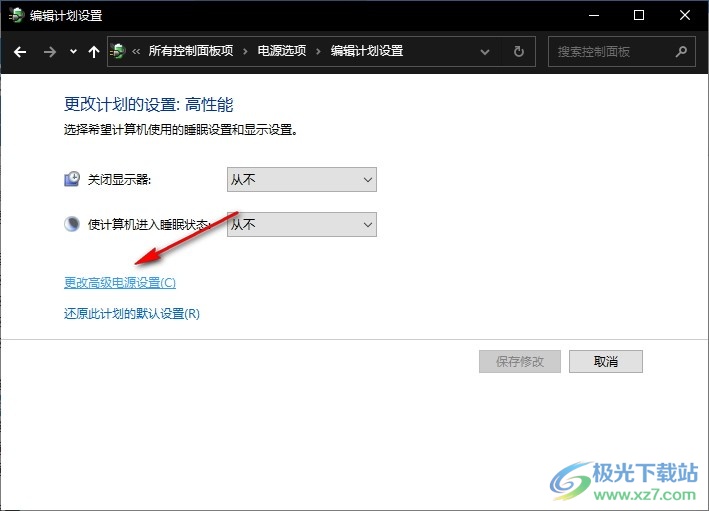Maximize the 编辑计划设置 window
Viewport: 709px width, 511px height.
[639, 15]
